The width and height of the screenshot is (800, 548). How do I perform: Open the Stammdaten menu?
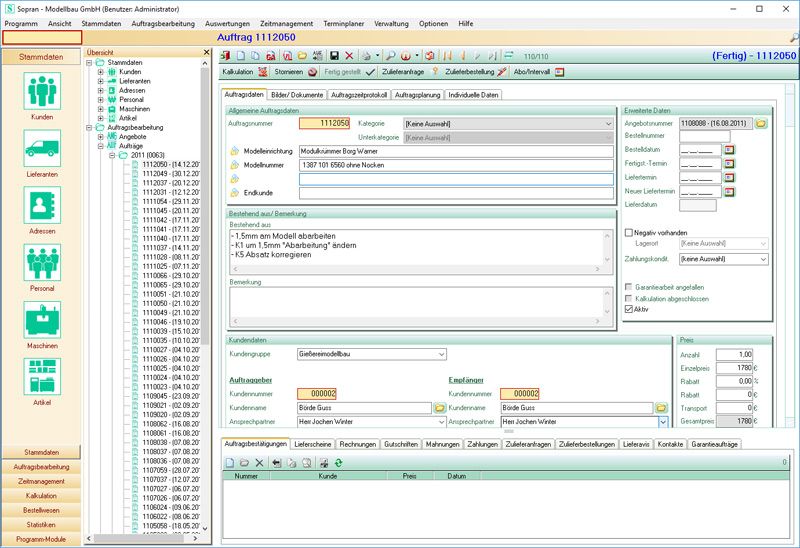[101, 23]
